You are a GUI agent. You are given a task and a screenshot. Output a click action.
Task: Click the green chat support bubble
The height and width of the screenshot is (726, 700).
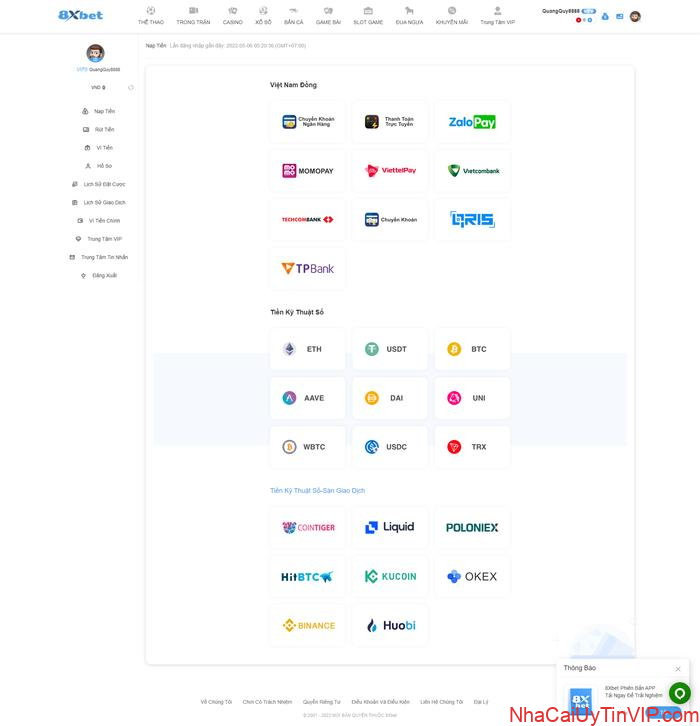pyautogui.click(x=680, y=693)
